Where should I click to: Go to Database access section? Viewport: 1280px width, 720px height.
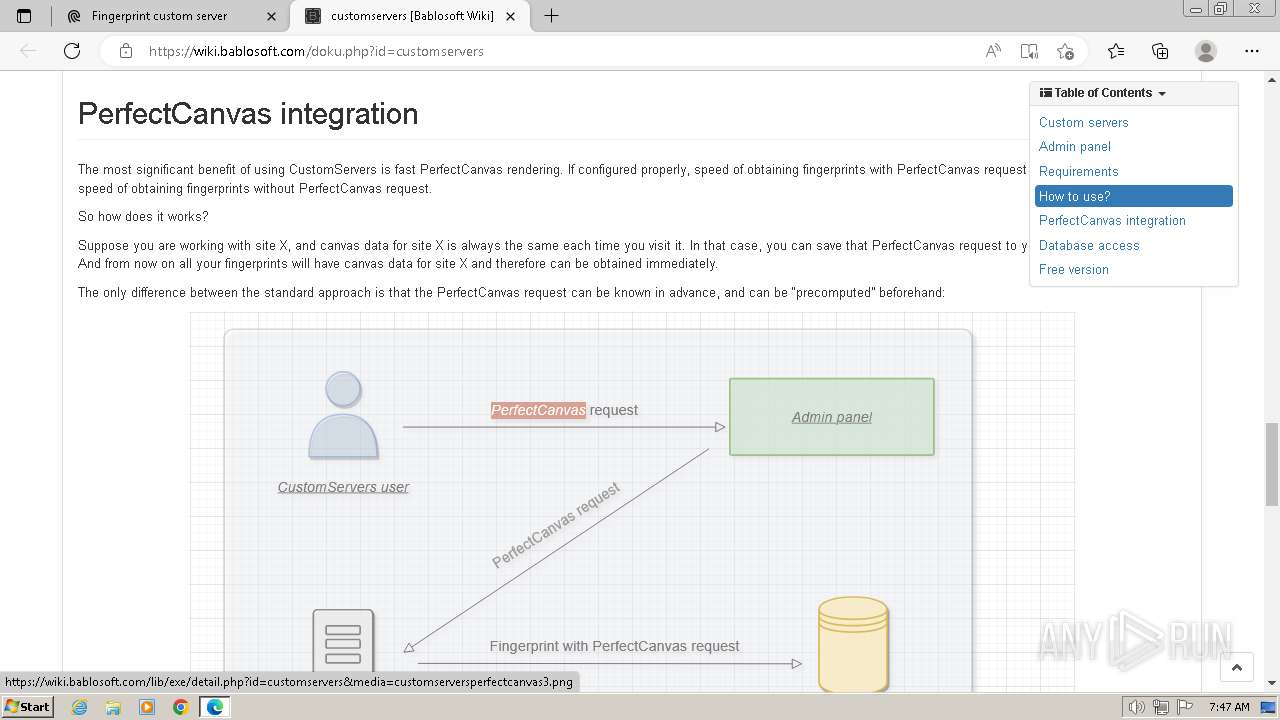tap(1089, 245)
